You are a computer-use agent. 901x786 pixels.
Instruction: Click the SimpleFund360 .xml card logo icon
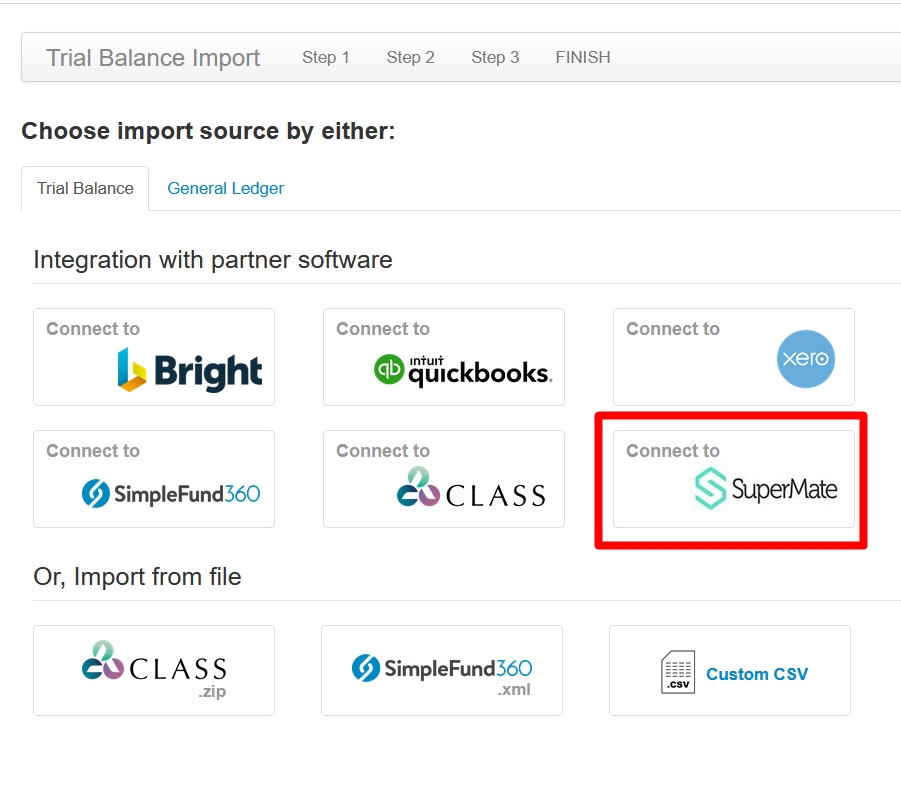point(366,668)
